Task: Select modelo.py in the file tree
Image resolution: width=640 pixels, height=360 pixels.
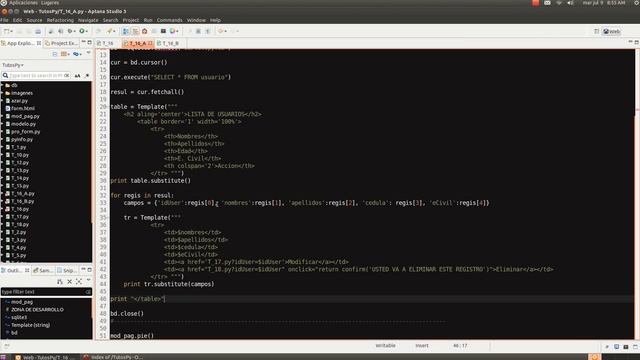Action: pyautogui.click(x=23, y=124)
